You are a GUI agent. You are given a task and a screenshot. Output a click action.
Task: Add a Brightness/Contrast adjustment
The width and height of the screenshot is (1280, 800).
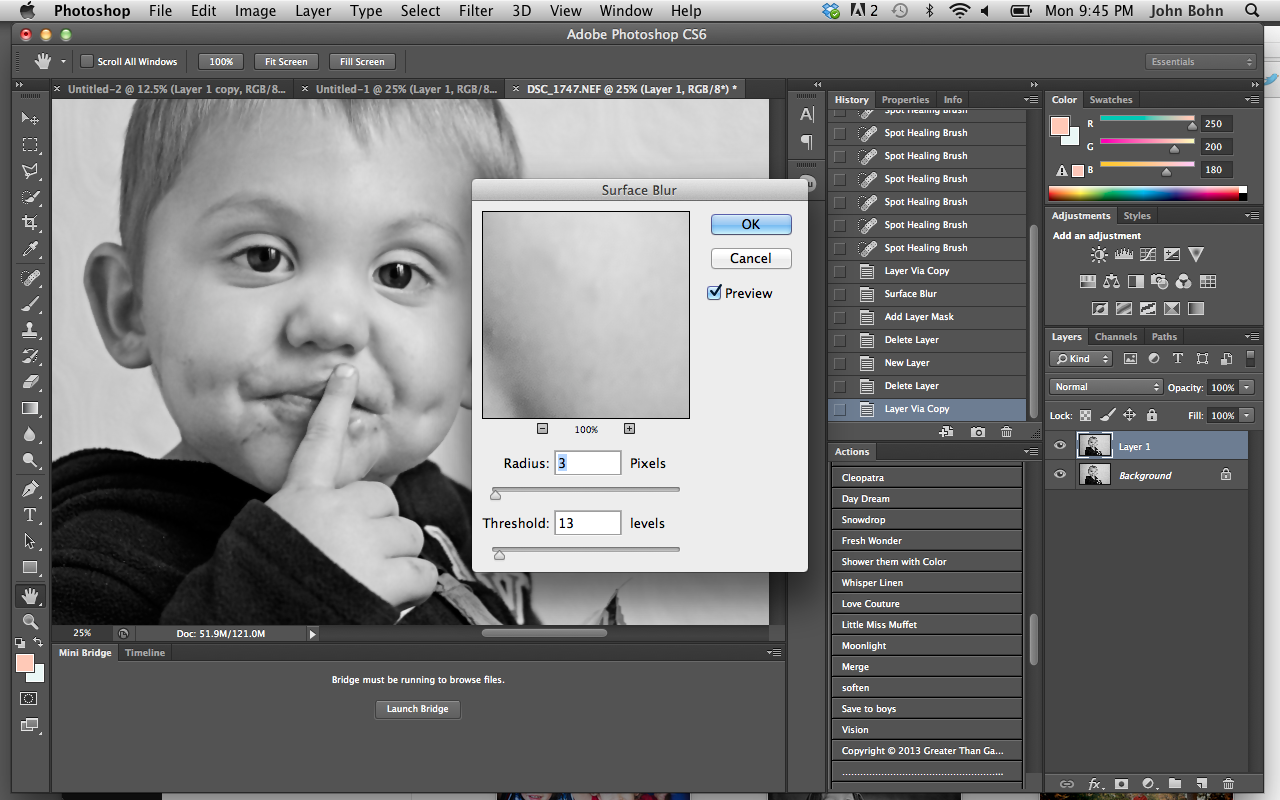[x=1099, y=255]
